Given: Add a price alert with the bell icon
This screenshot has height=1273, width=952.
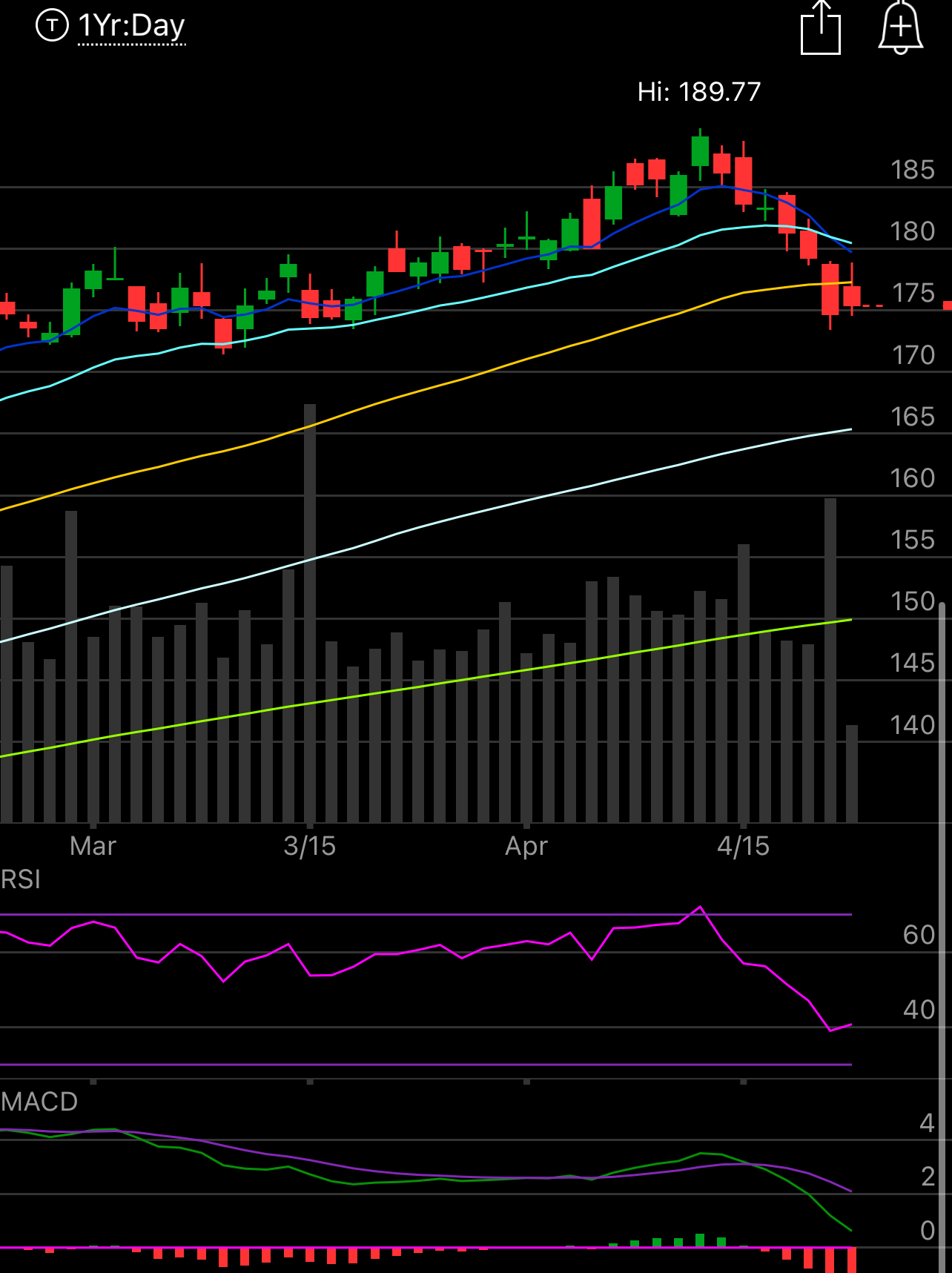Looking at the screenshot, I should tap(900, 27).
